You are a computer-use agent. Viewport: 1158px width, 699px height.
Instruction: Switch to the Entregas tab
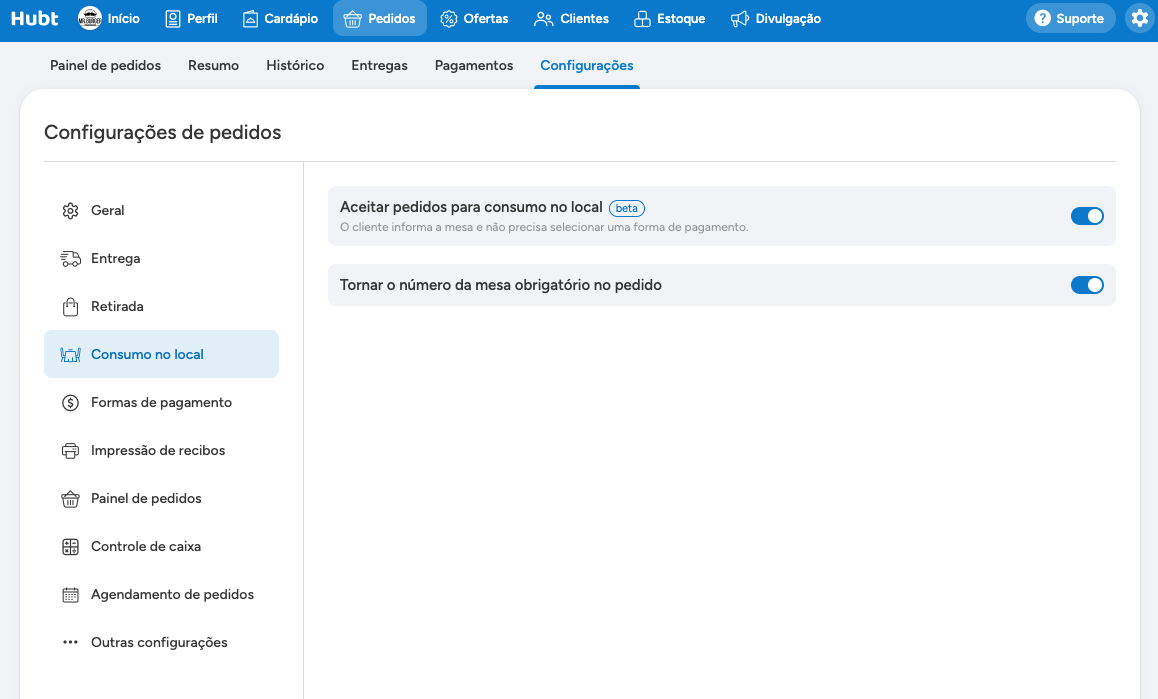tap(380, 65)
